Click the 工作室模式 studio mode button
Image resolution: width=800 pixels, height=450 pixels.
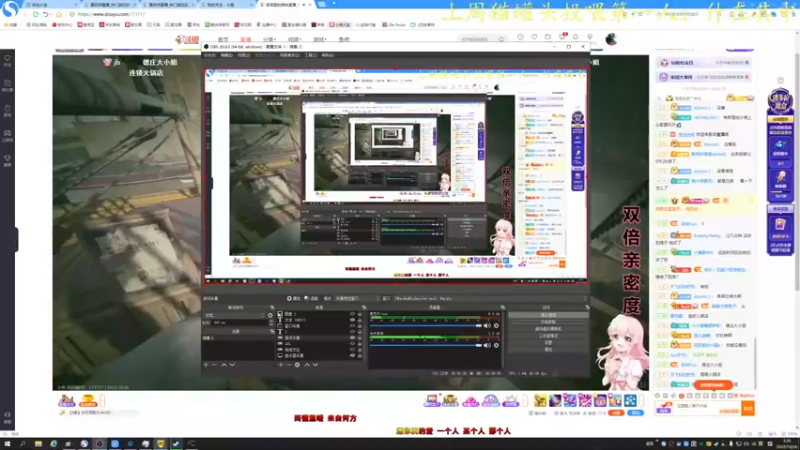[548, 336]
